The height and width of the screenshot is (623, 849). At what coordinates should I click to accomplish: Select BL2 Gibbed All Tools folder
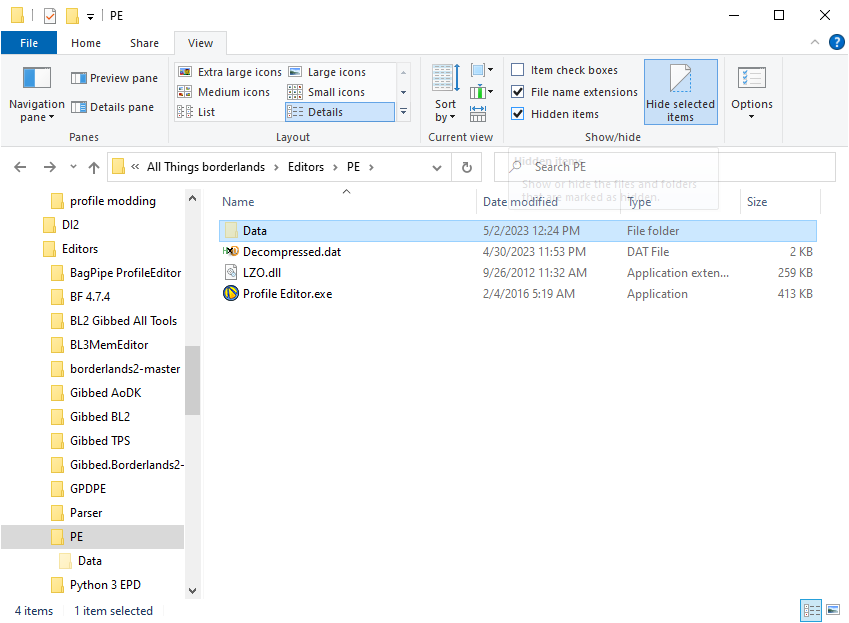pyautogui.click(x=123, y=321)
